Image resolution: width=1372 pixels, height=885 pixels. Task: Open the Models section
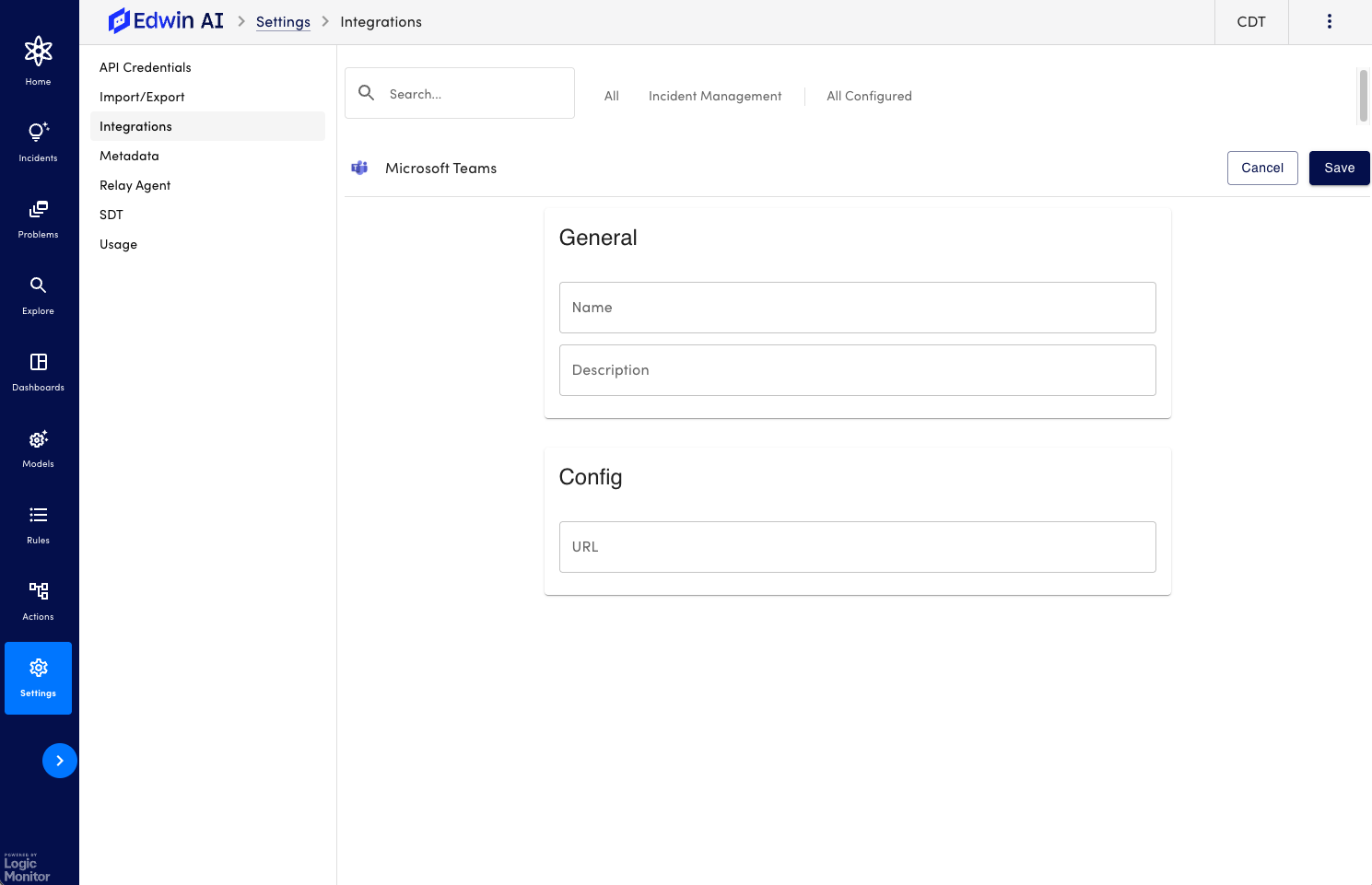[x=38, y=448]
